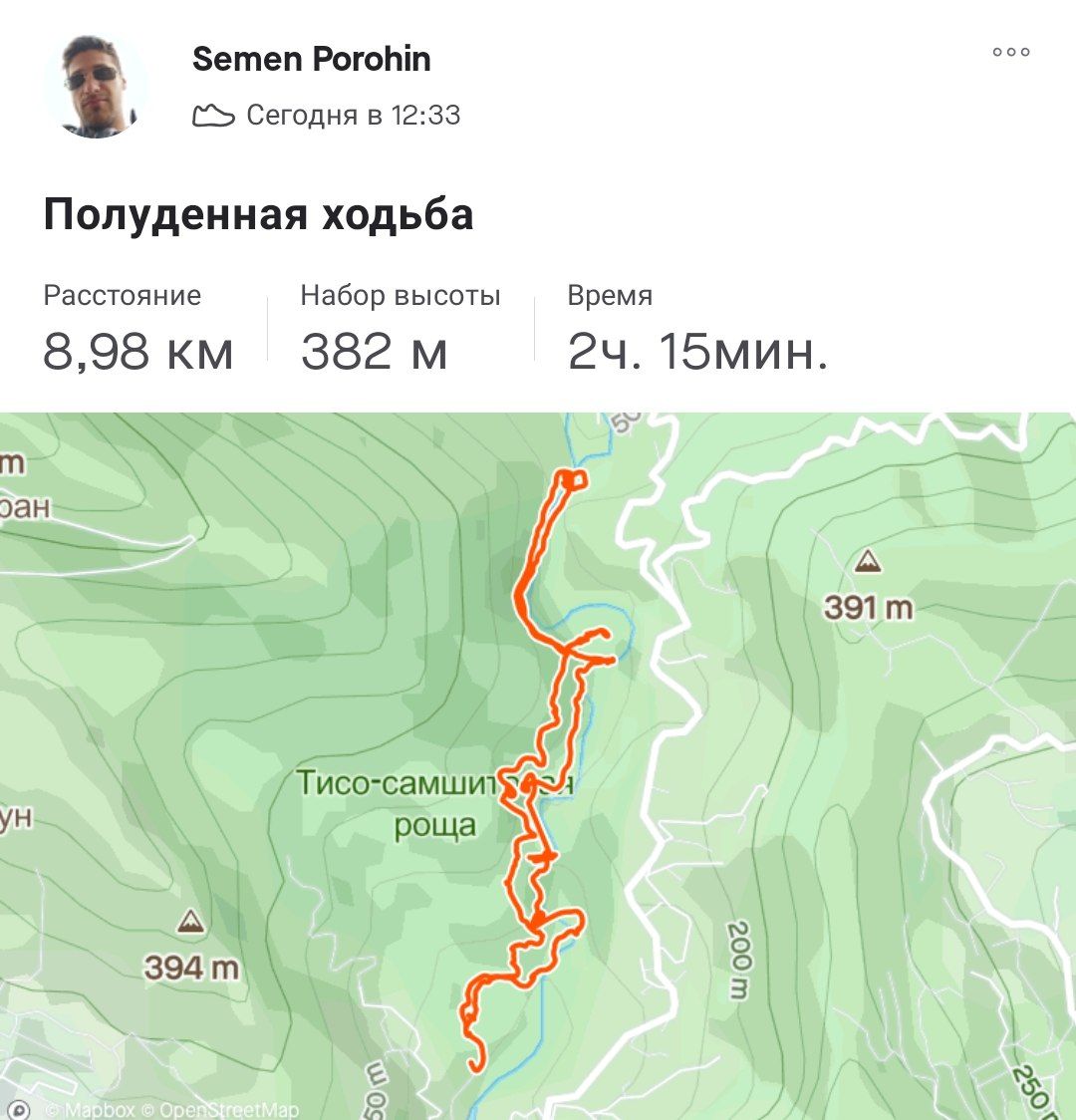This screenshot has height=1120, width=1076.
Task: Click the Тисо-самшитовая роща map label
Action: pyautogui.click(x=434, y=803)
